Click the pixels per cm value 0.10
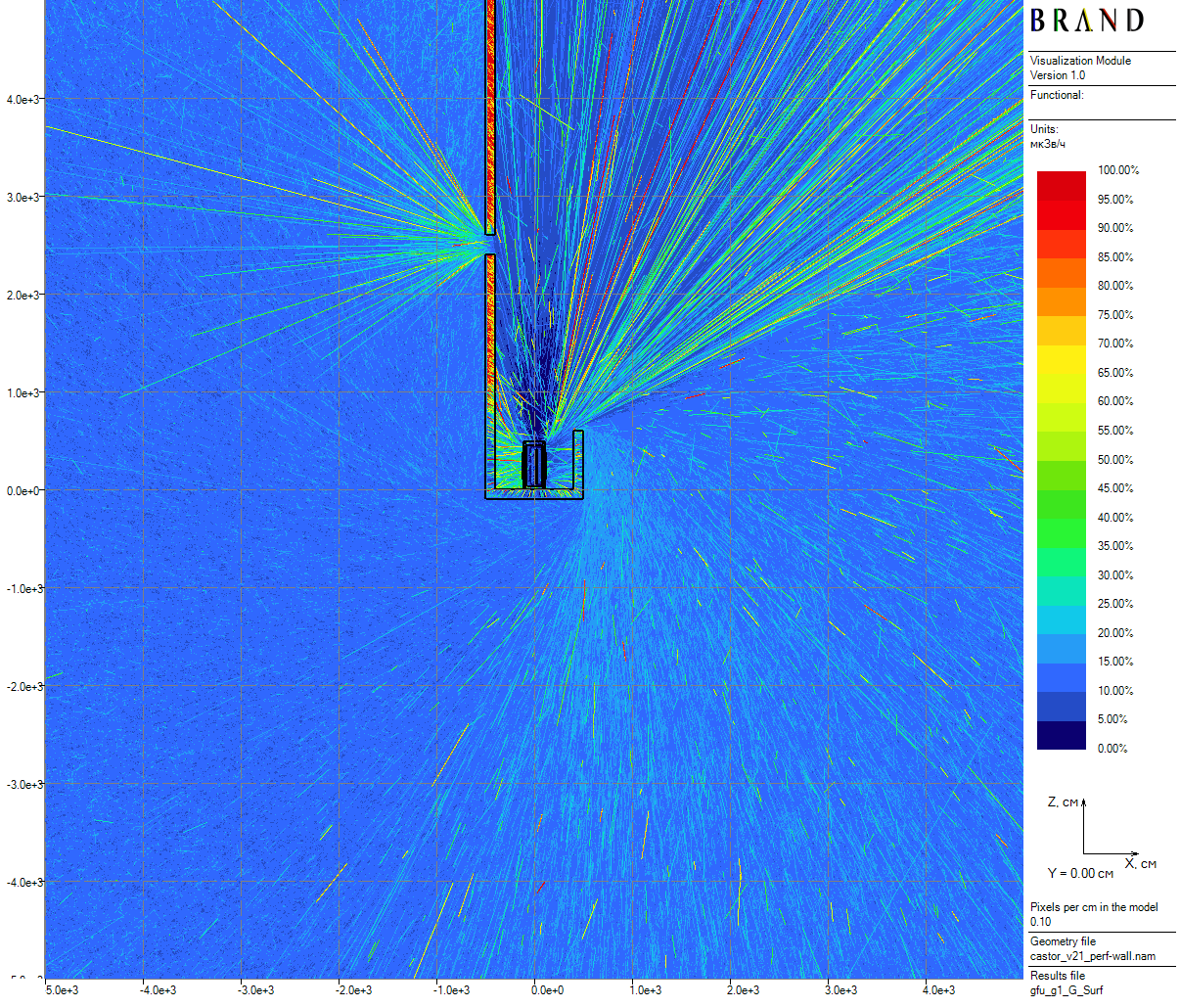The height and width of the screenshot is (1008, 1180). tap(1040, 922)
